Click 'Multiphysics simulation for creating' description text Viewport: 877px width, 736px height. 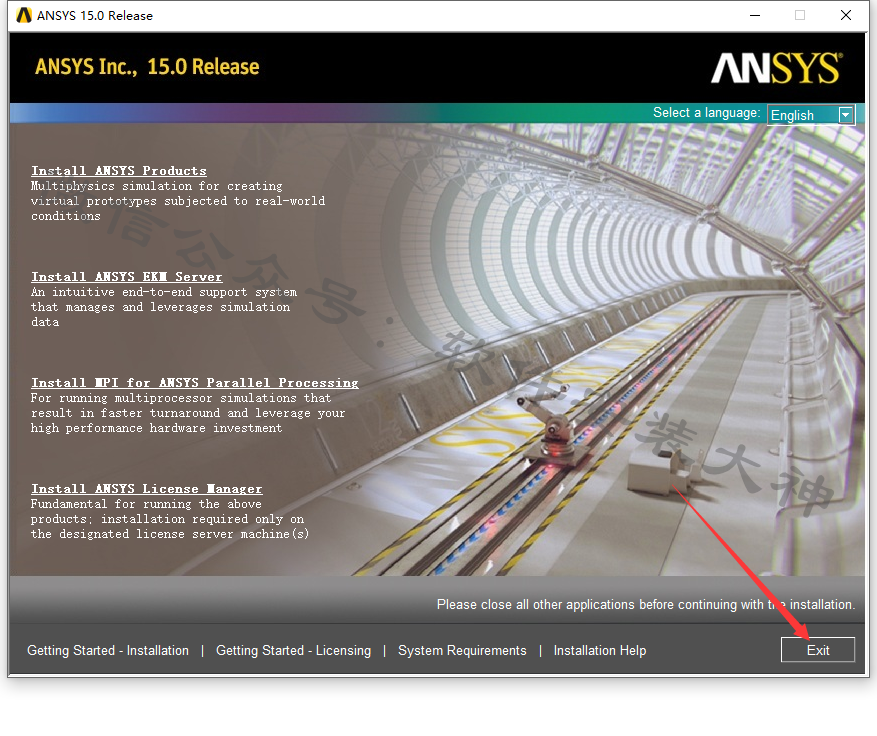coord(157,186)
